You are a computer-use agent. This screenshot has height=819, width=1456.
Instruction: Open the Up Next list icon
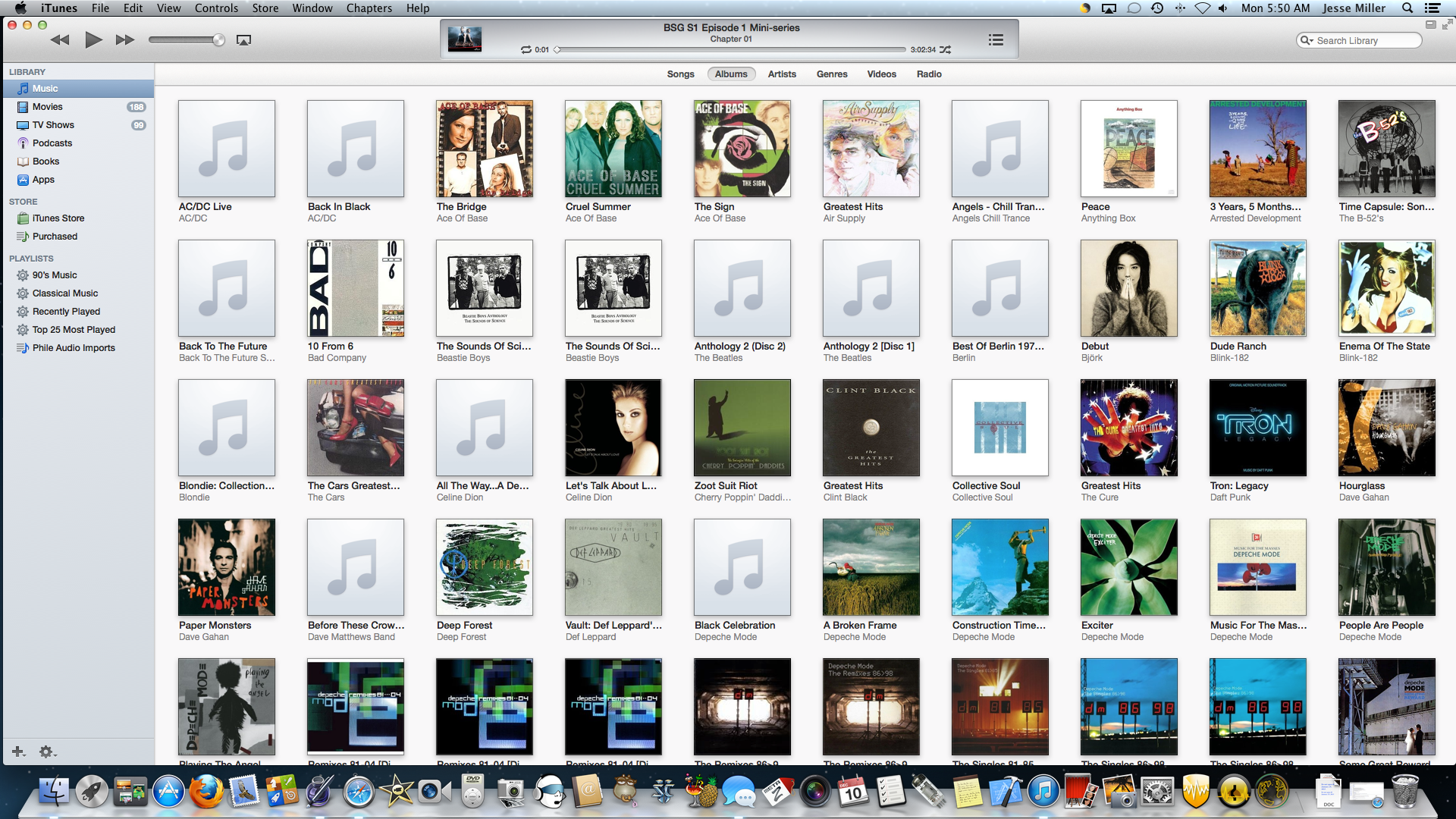pos(996,40)
